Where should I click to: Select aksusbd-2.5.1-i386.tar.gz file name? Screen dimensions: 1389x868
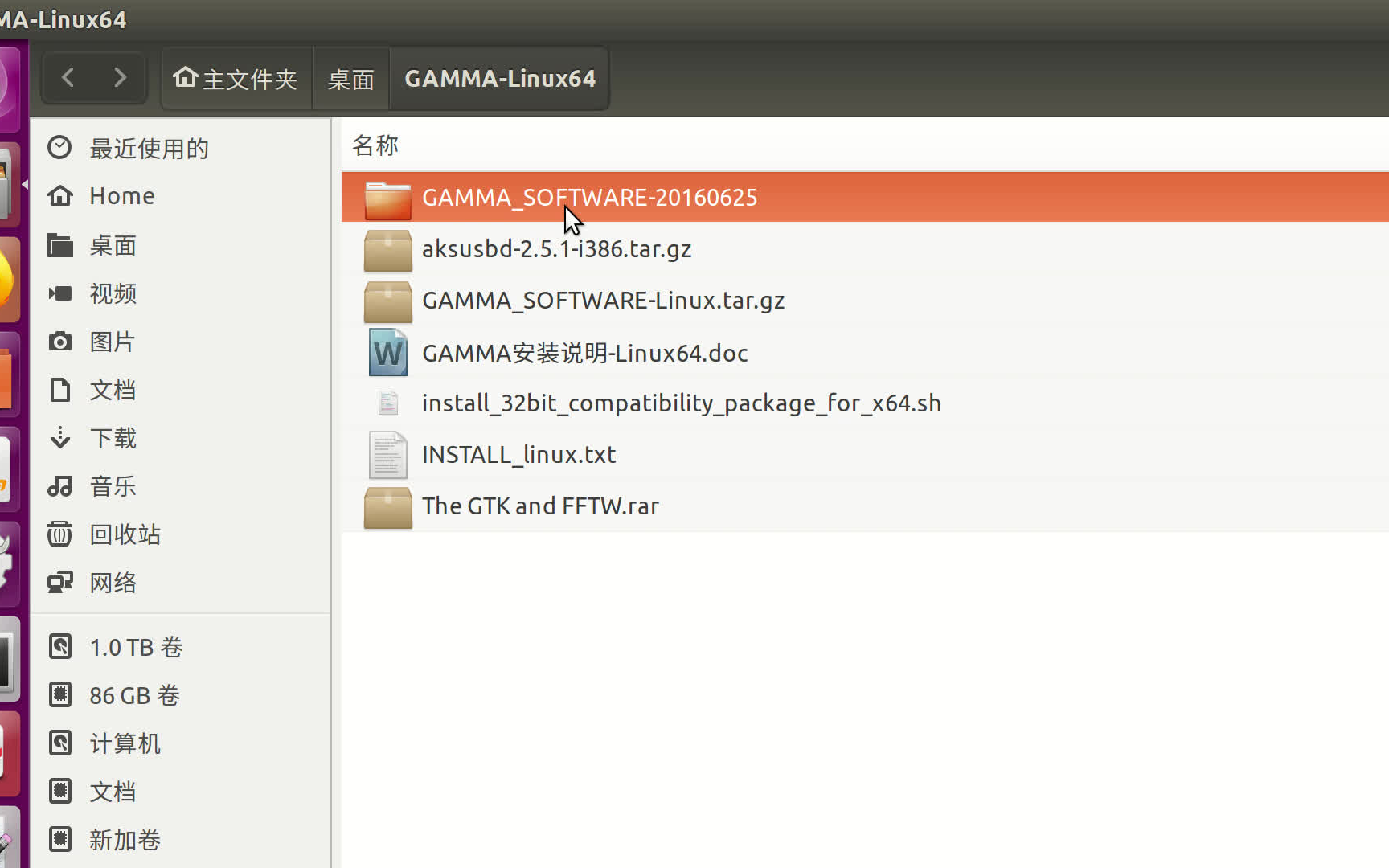(x=556, y=249)
